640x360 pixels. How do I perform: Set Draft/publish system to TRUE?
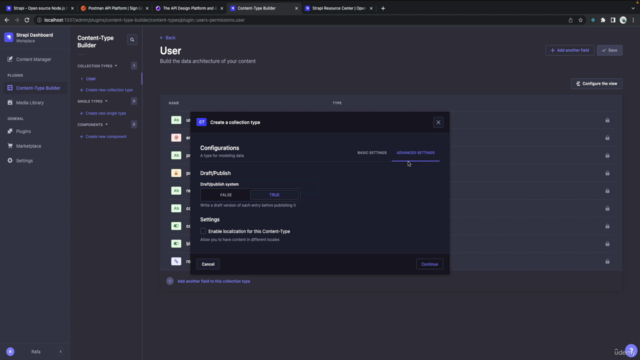tap(274, 195)
